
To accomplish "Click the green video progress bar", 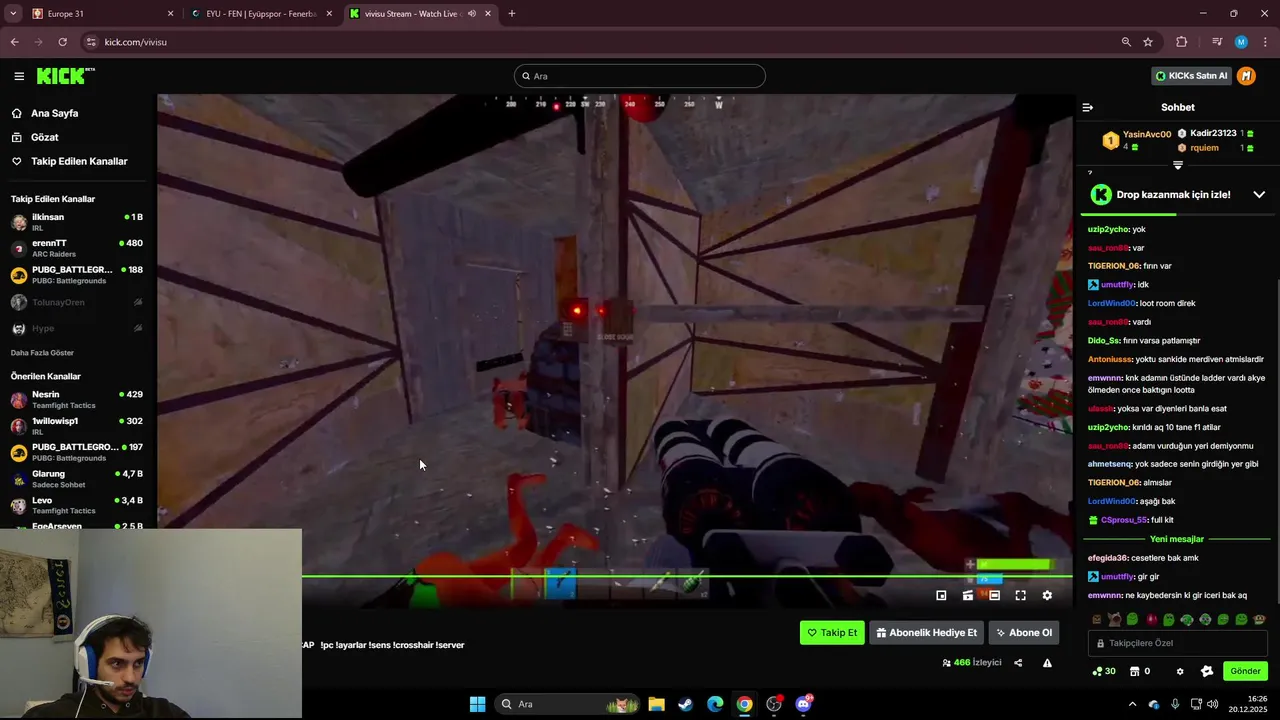I will click(687, 576).
